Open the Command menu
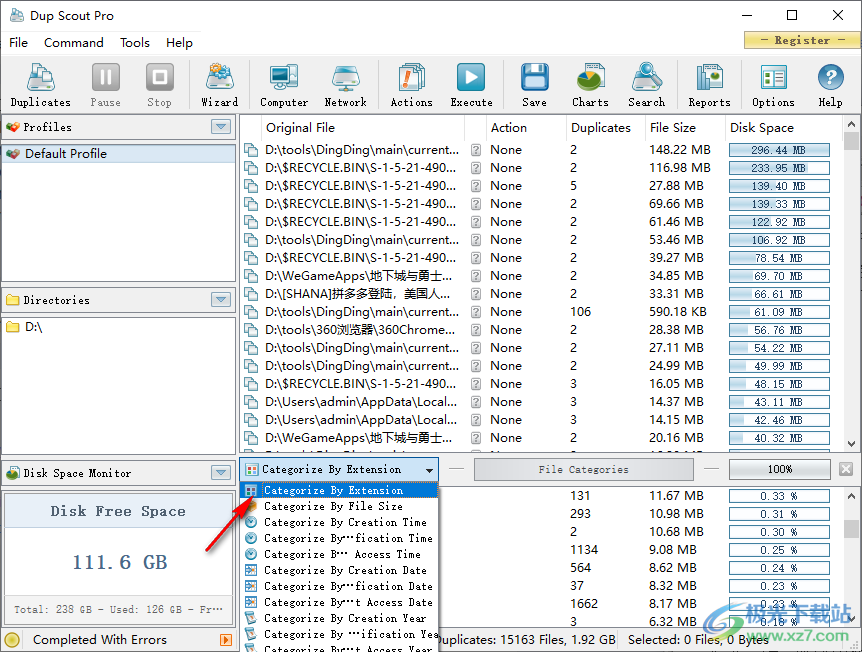This screenshot has height=652, width=862. tap(74, 42)
